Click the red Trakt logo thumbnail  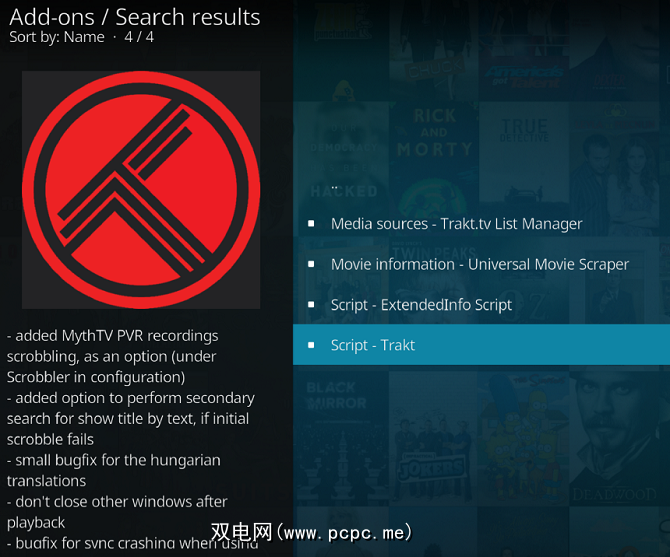pos(141,190)
